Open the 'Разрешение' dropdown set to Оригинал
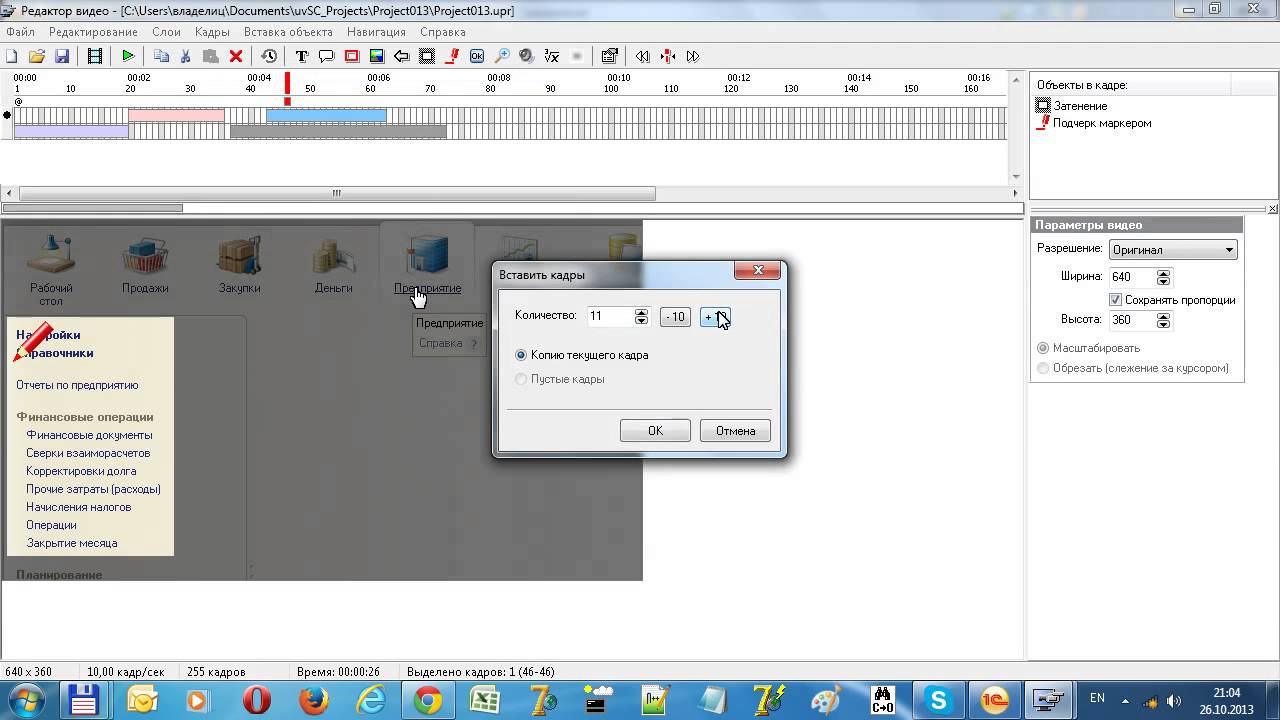Screen dimensions: 1280x720 [x=1173, y=250]
